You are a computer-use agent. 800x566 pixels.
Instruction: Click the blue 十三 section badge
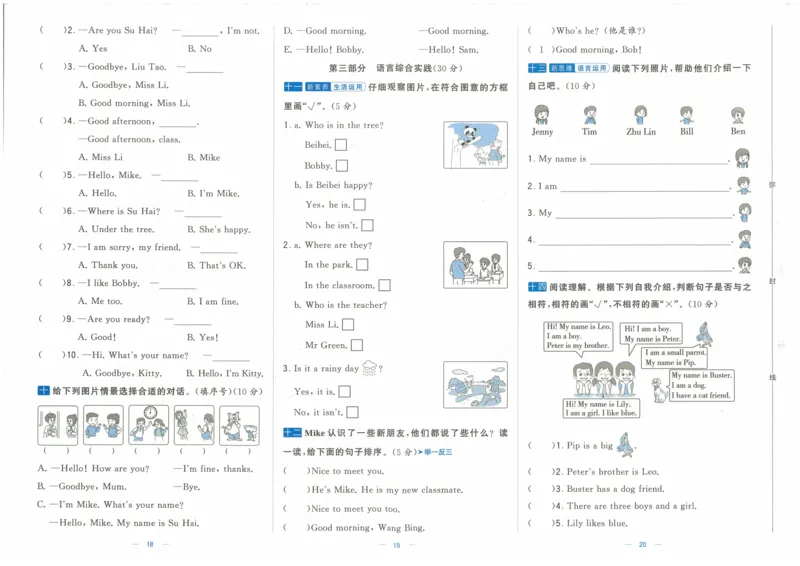tap(537, 68)
